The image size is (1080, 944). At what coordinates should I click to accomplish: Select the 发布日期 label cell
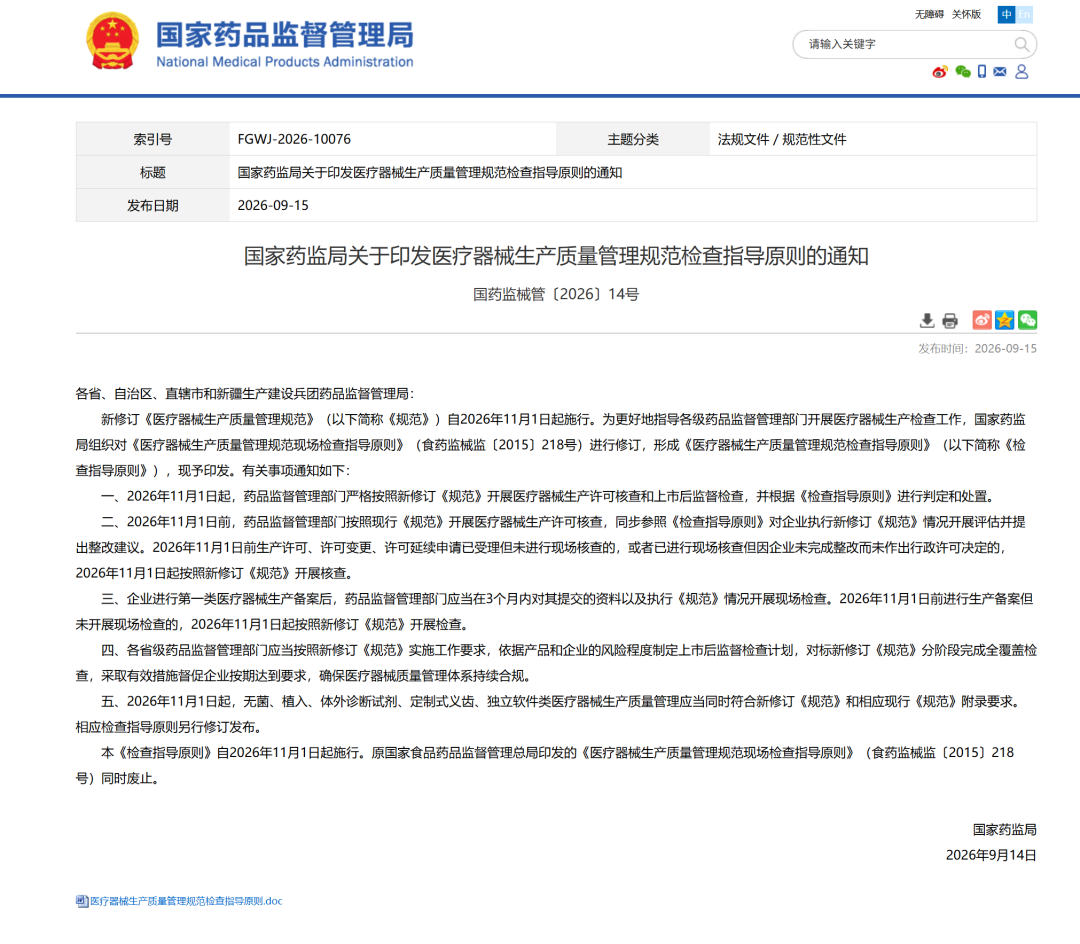[x=153, y=206]
